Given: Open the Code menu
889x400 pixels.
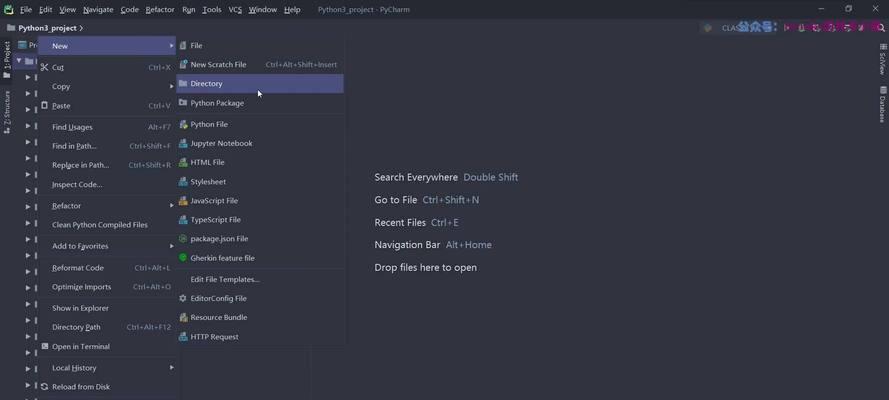Looking at the screenshot, I should pos(130,10).
